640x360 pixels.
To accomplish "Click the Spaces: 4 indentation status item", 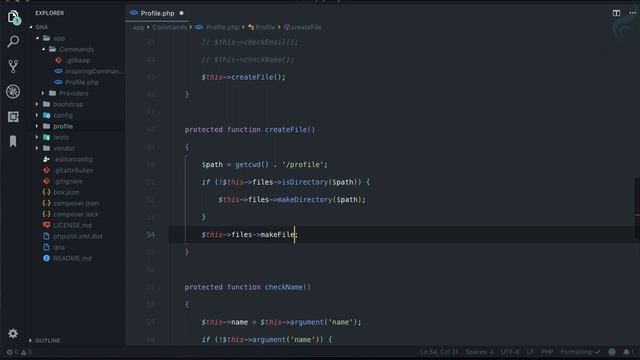I will (x=479, y=352).
